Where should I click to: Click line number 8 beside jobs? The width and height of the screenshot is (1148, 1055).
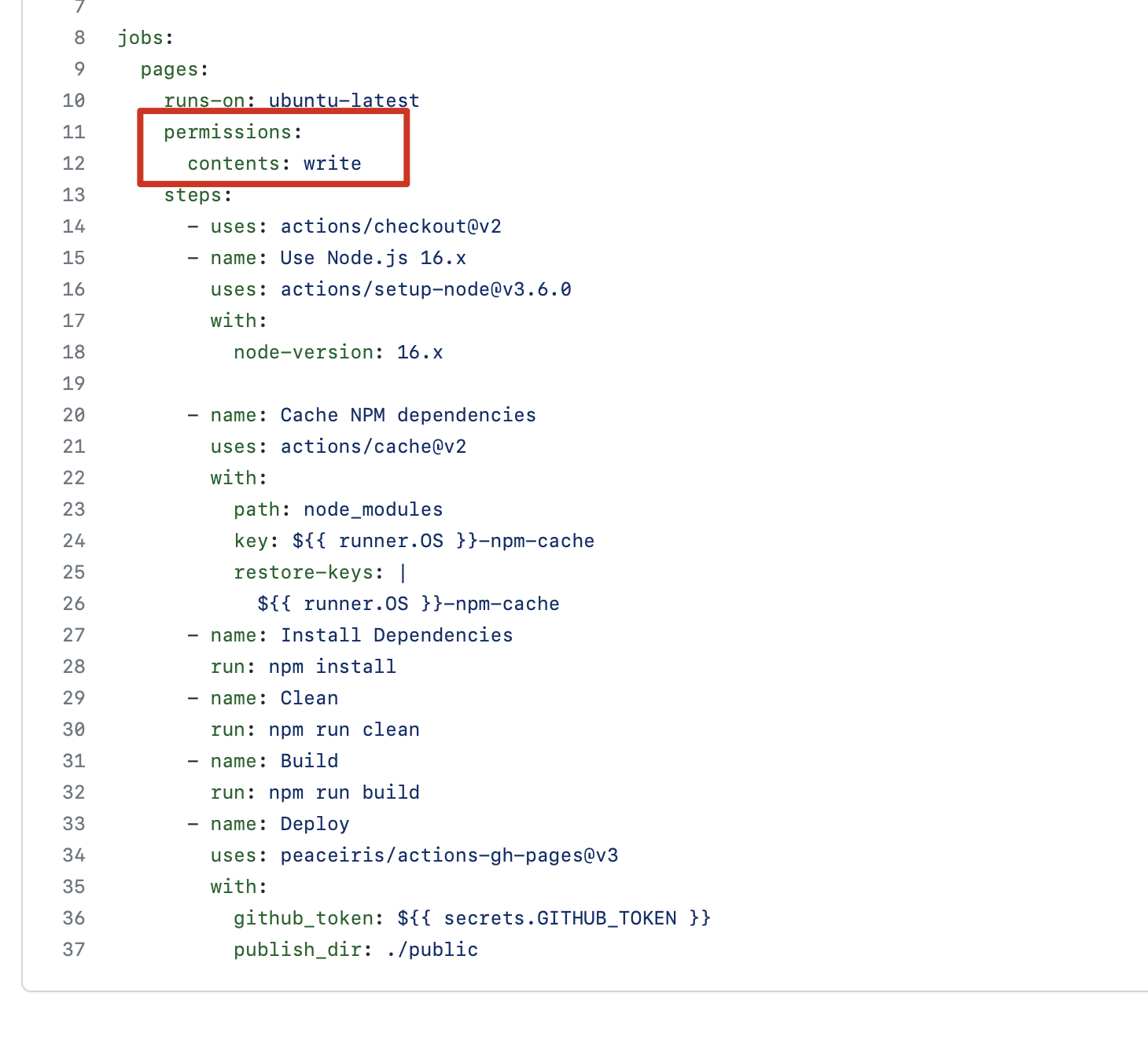pyautogui.click(x=79, y=38)
